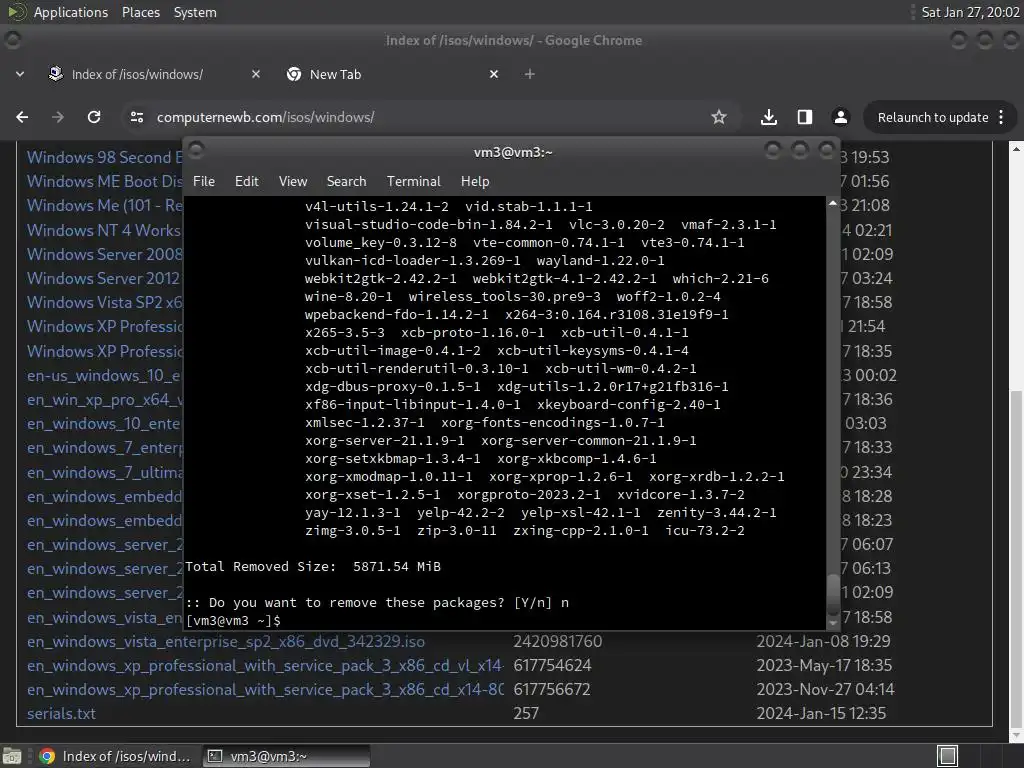This screenshot has height=768, width=1024.
Task: Open Windows Server 2008 link
Action: 104,254
